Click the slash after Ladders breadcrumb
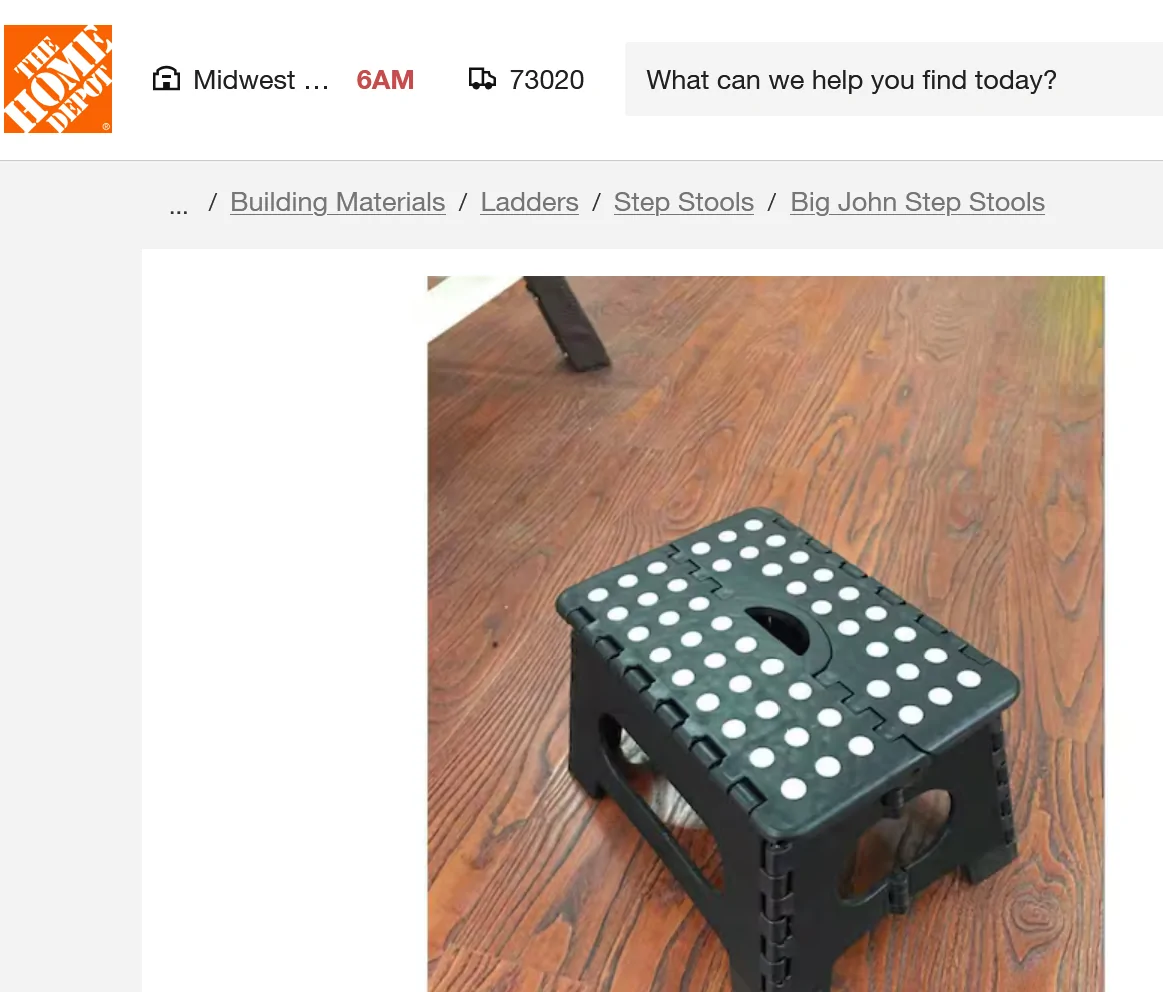The image size is (1163, 992). coord(596,202)
